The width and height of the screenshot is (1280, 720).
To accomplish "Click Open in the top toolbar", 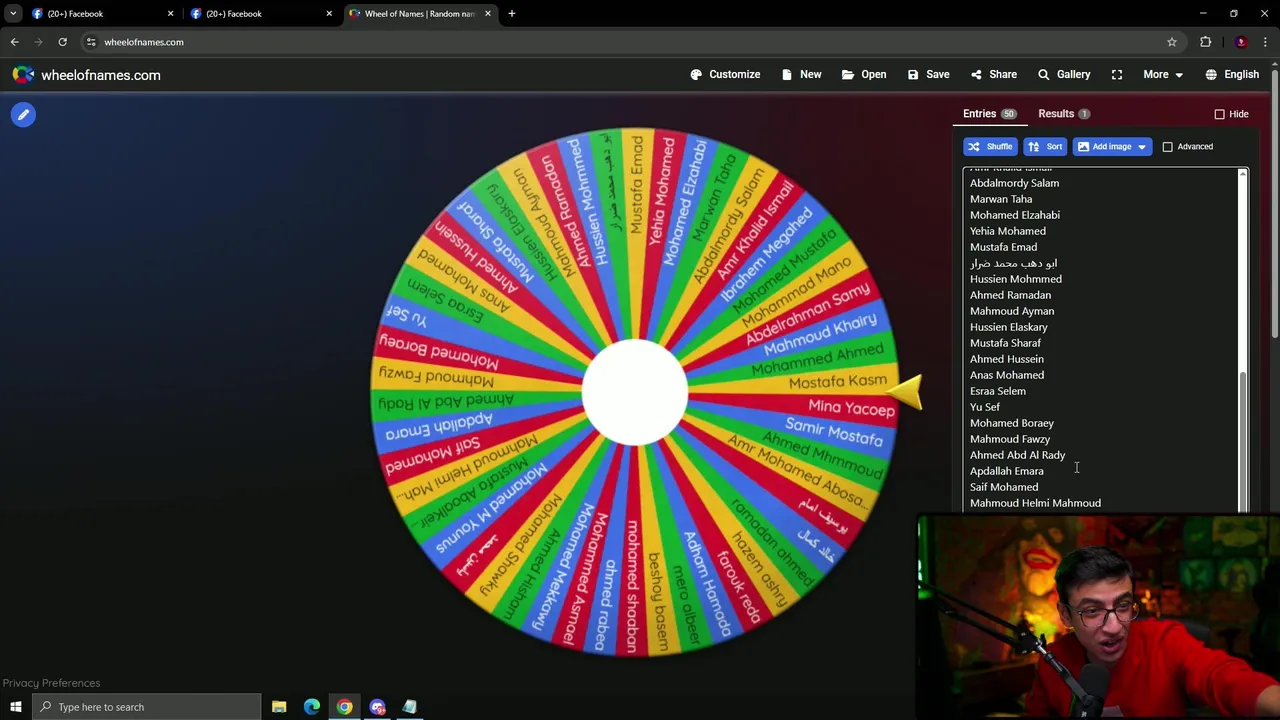I will [x=864, y=75].
